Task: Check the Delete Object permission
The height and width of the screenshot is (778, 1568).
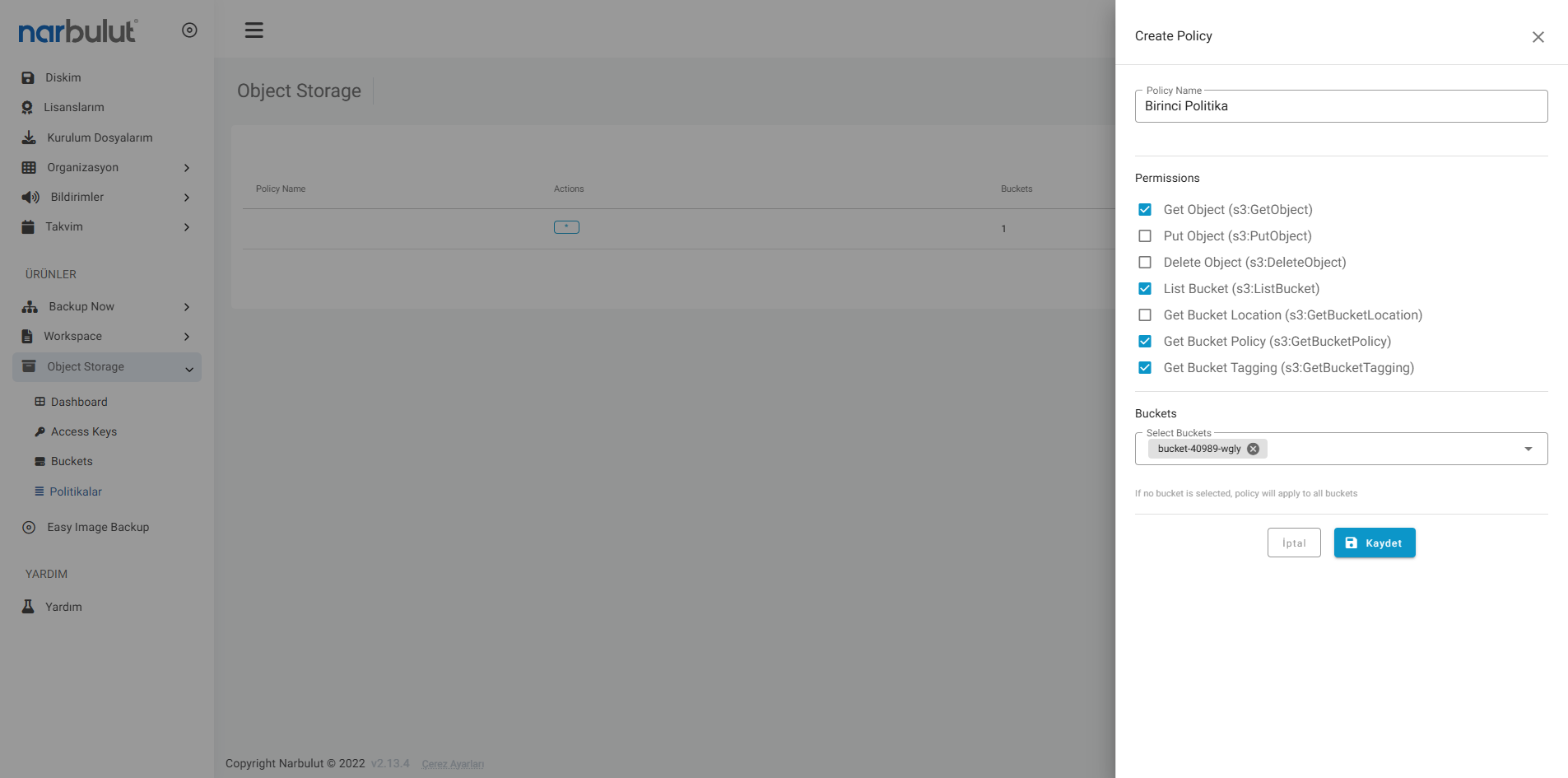Action: pos(1145,263)
